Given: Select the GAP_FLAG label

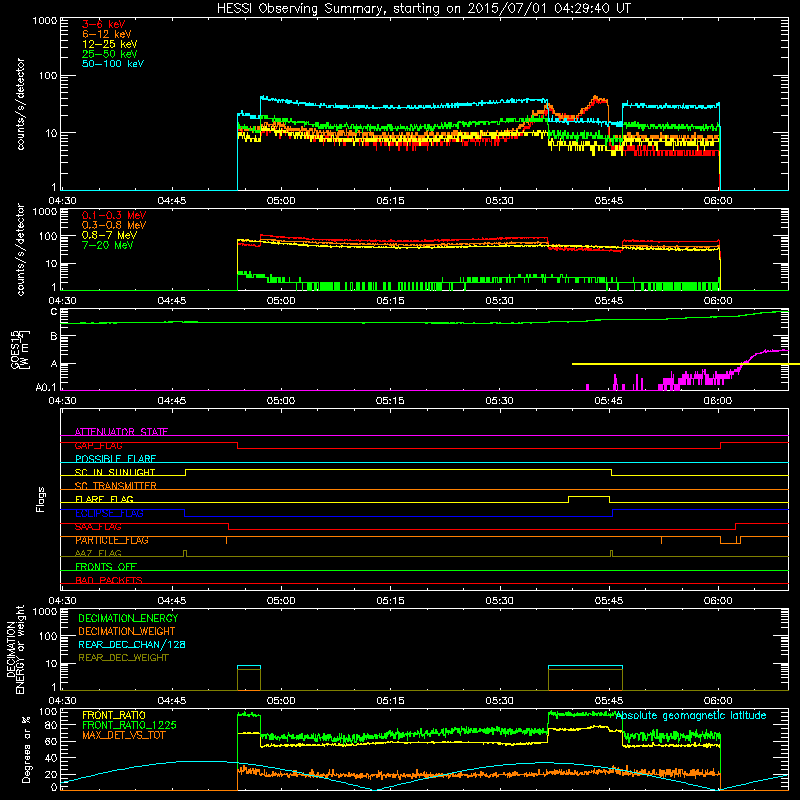Looking at the screenshot, I should point(98,445).
